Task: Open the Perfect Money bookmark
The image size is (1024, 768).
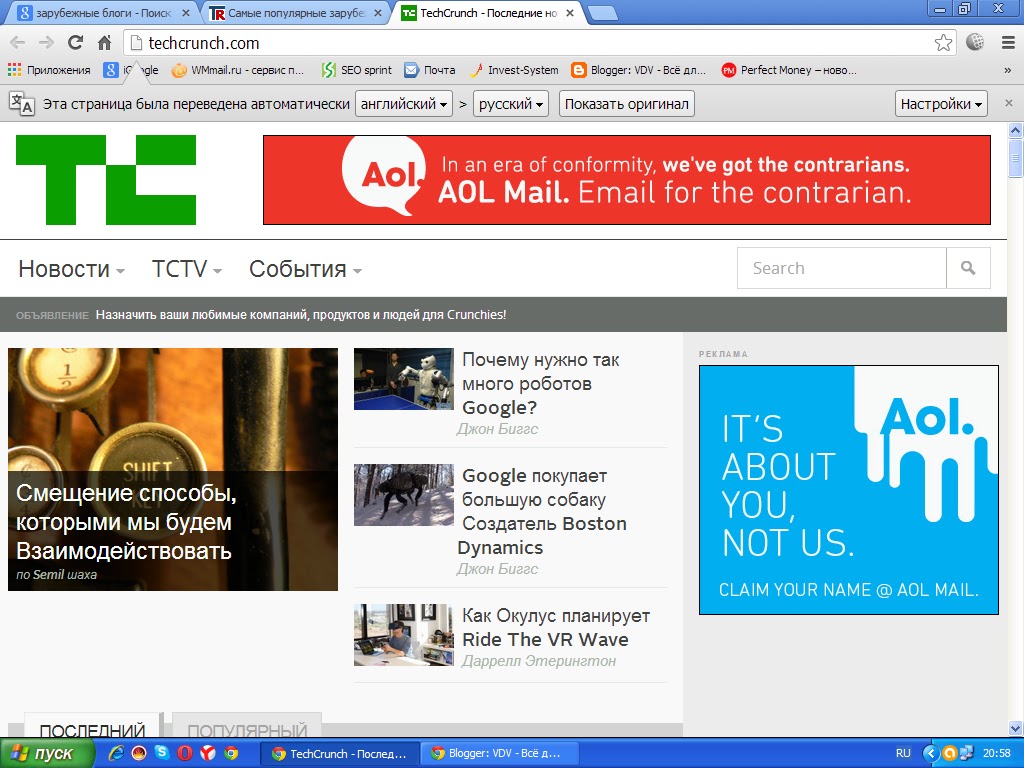Action: [x=789, y=70]
